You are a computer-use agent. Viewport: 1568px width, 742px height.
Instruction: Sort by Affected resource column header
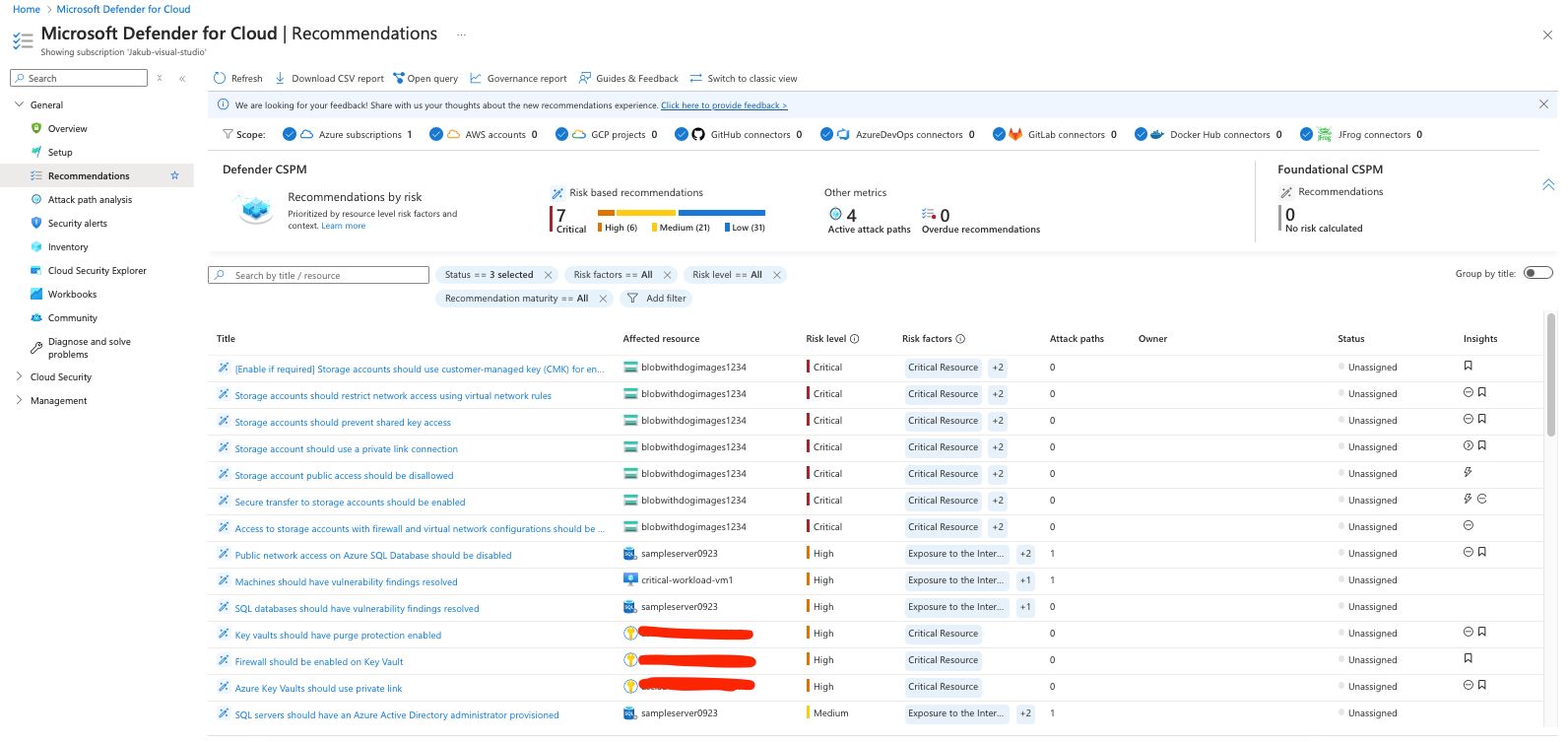pos(661,339)
